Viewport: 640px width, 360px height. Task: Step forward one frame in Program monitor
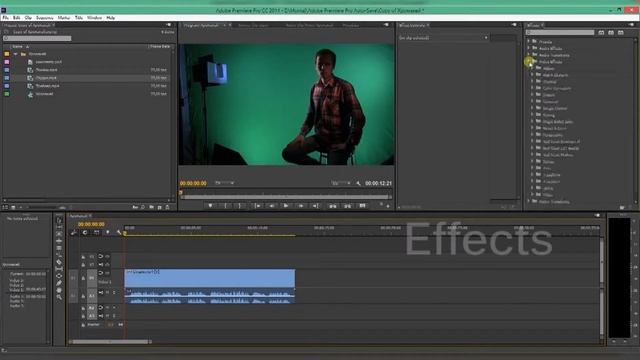click(301, 206)
